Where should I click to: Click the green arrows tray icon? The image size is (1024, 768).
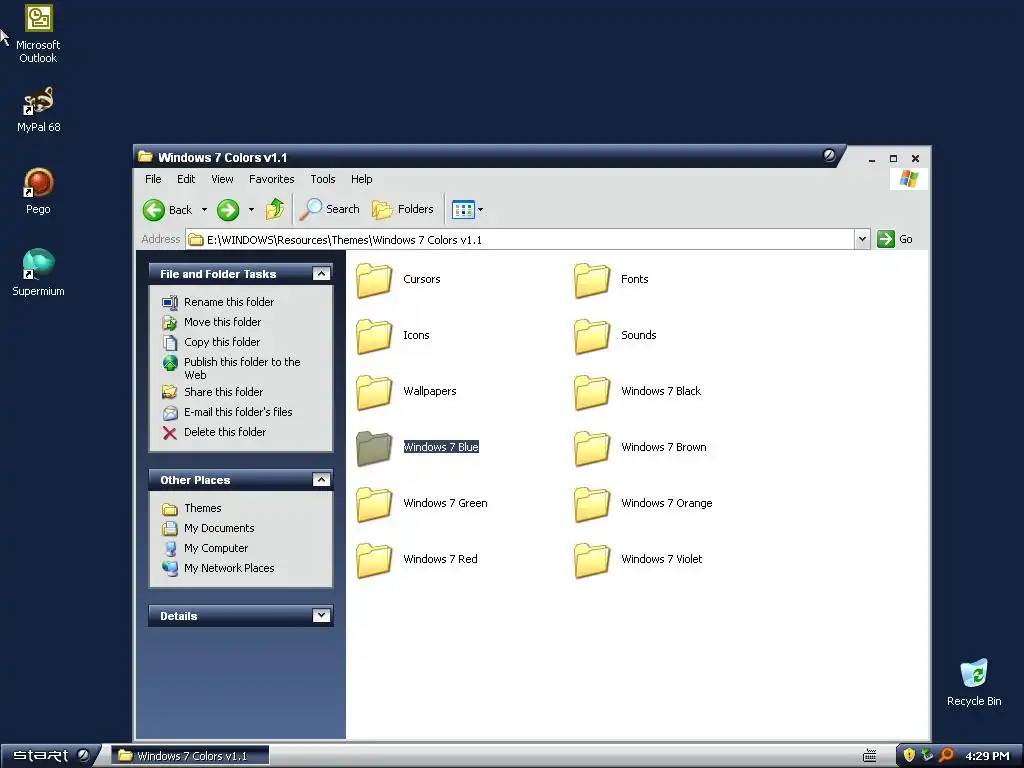(x=927, y=755)
